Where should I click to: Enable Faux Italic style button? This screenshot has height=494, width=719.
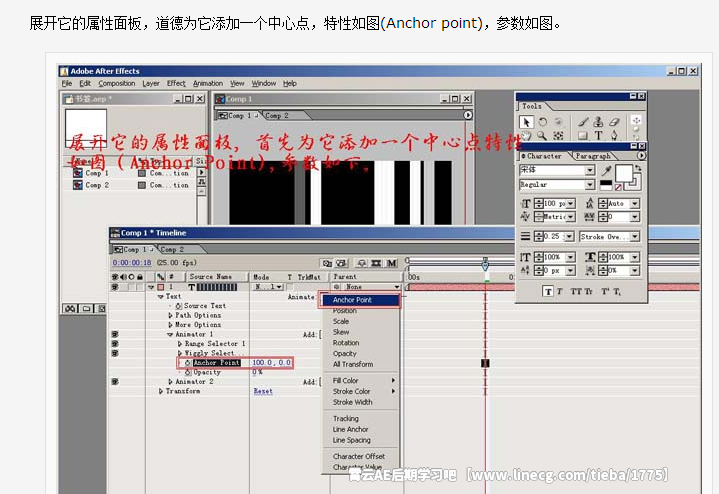(560, 292)
